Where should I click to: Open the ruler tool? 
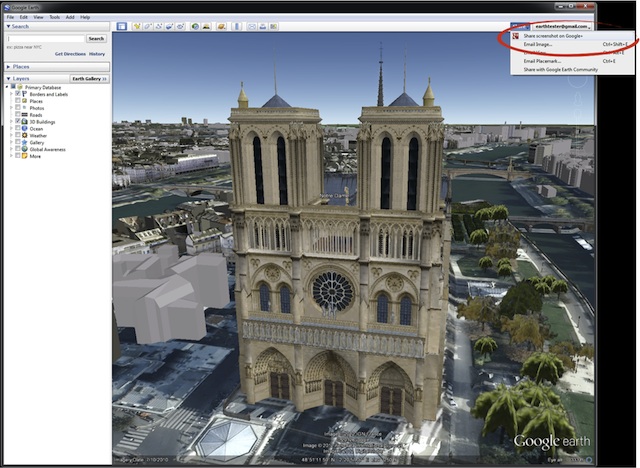[237, 26]
